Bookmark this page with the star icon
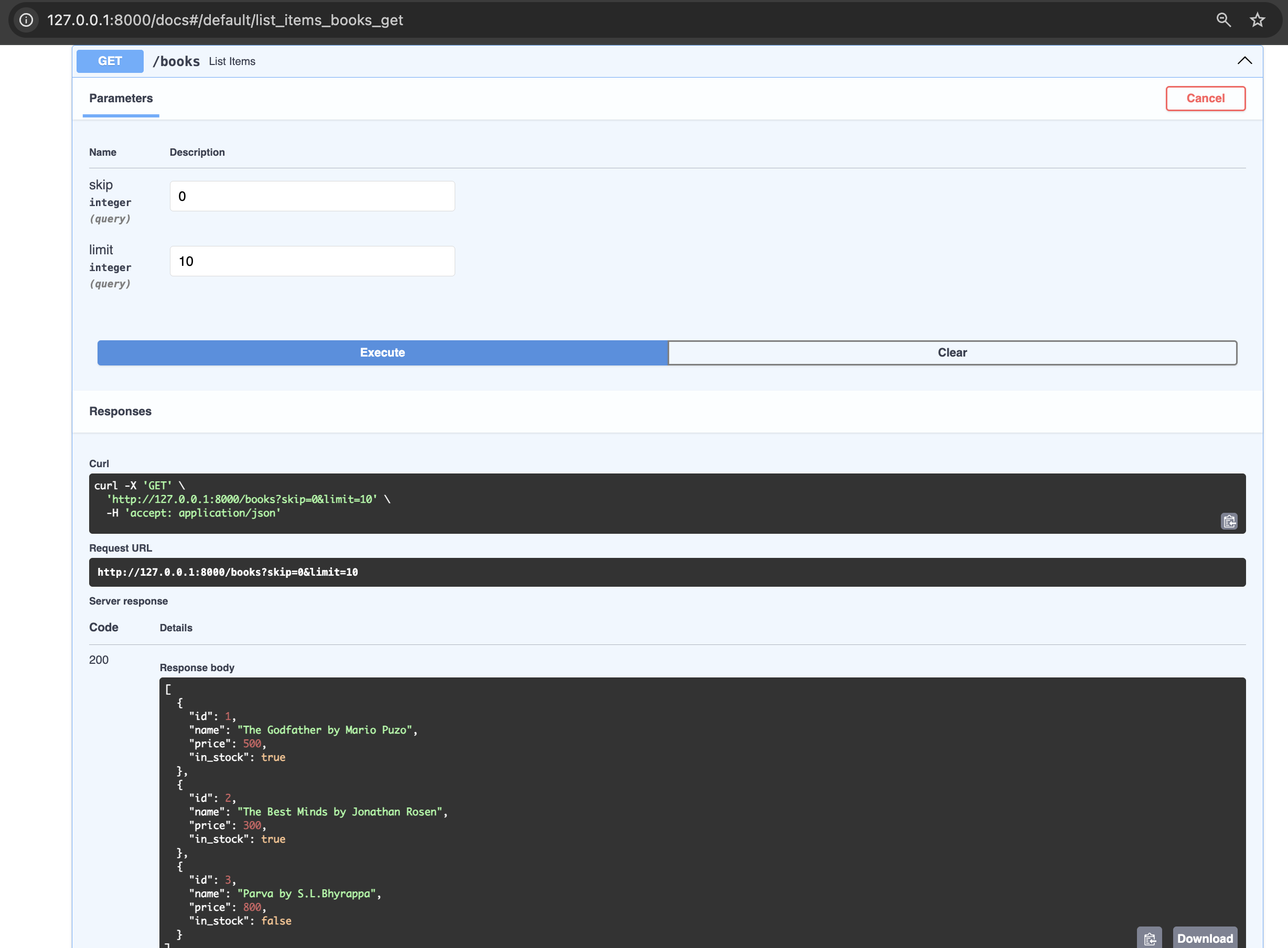This screenshot has height=948, width=1288. pos(1257,19)
